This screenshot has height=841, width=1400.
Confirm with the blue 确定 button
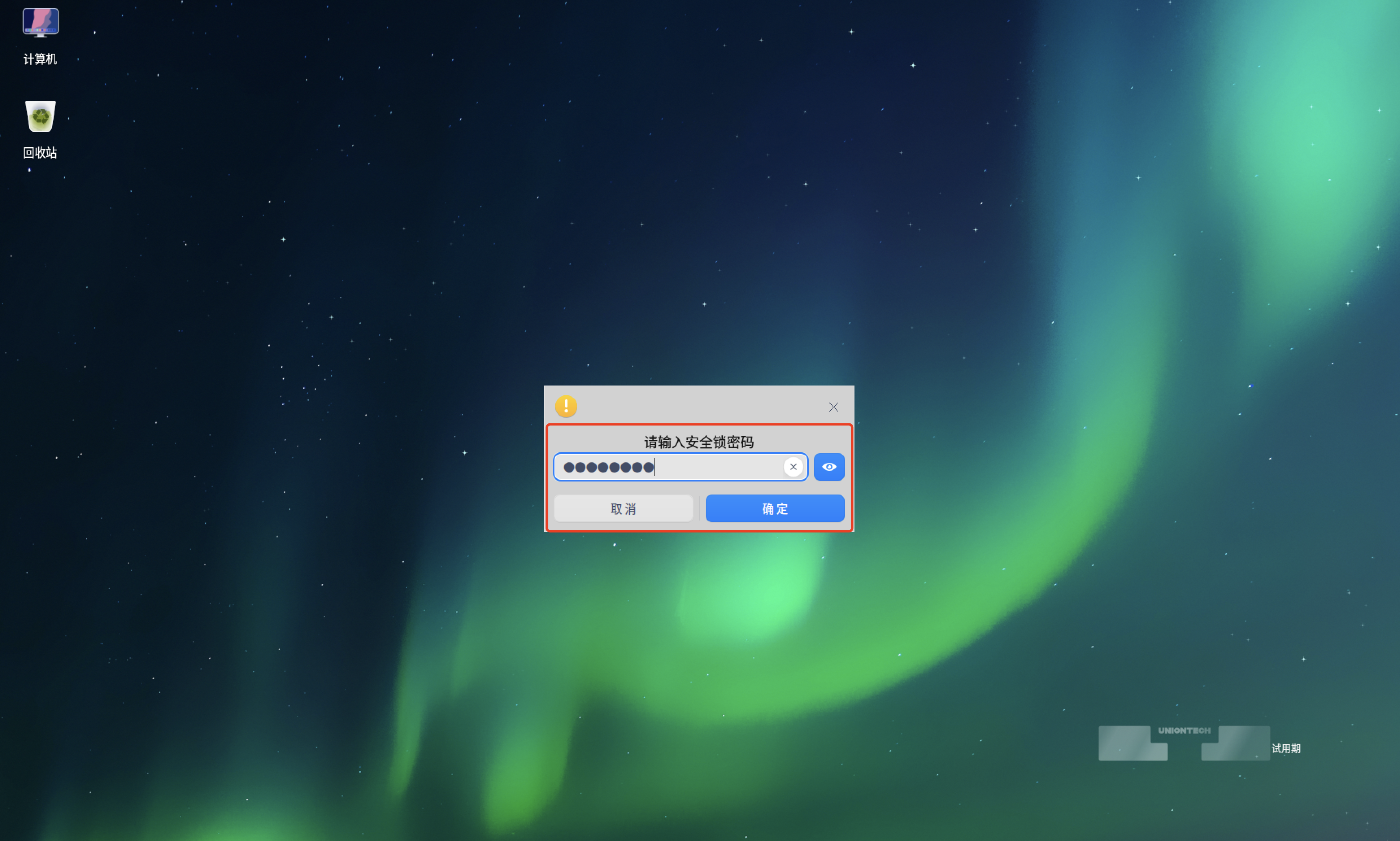coord(774,508)
